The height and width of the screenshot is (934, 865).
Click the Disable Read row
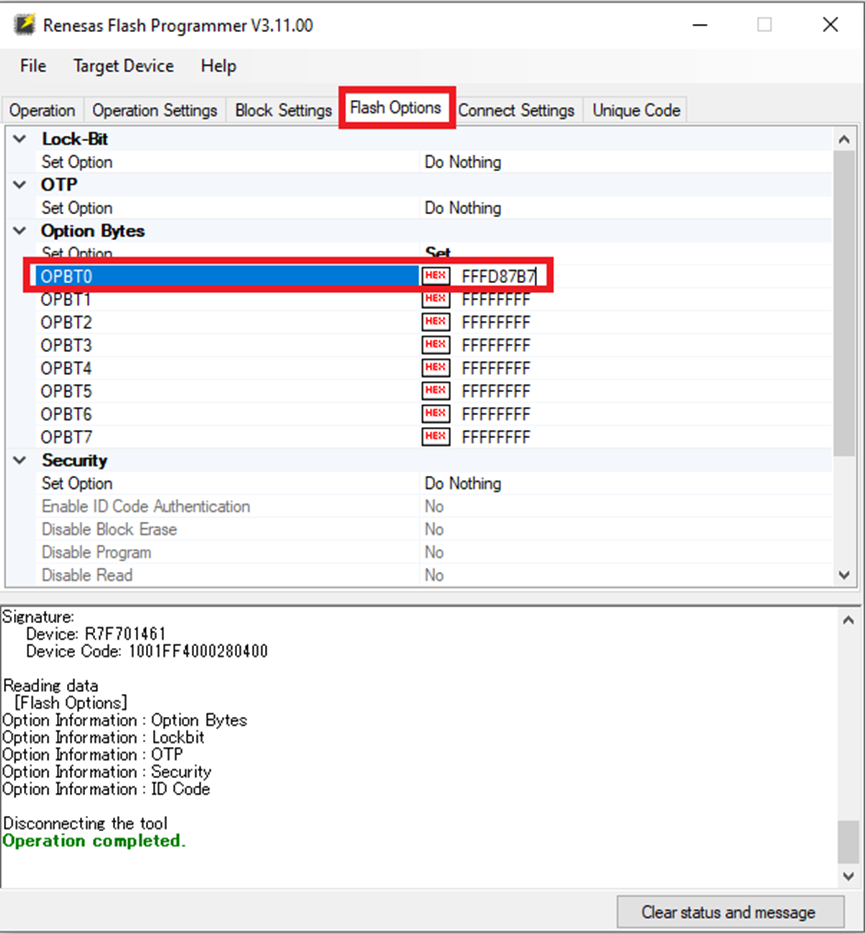click(433, 575)
